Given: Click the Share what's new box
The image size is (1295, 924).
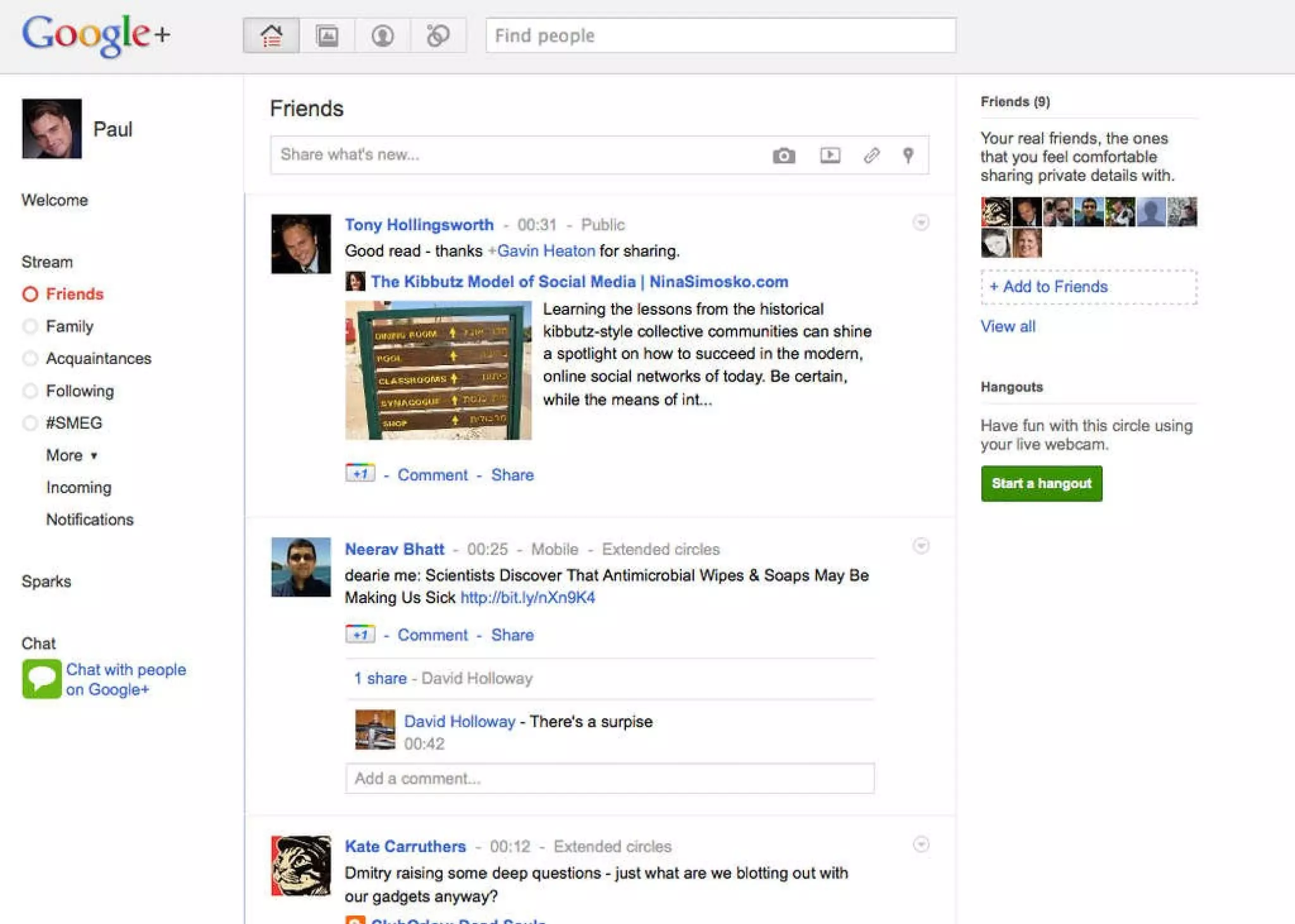Looking at the screenshot, I should point(599,155).
